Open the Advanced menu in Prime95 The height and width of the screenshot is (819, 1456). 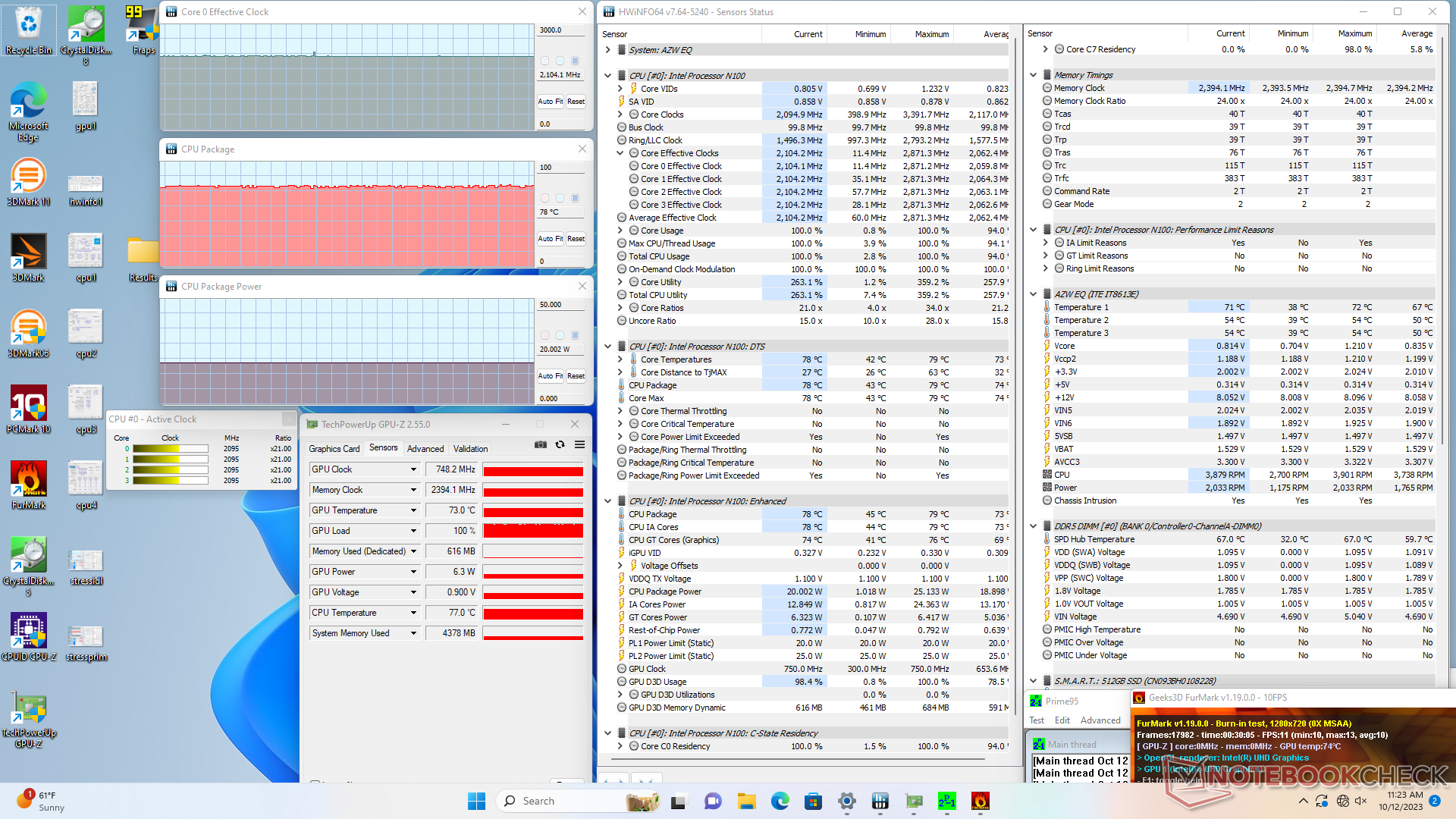pyautogui.click(x=1100, y=720)
